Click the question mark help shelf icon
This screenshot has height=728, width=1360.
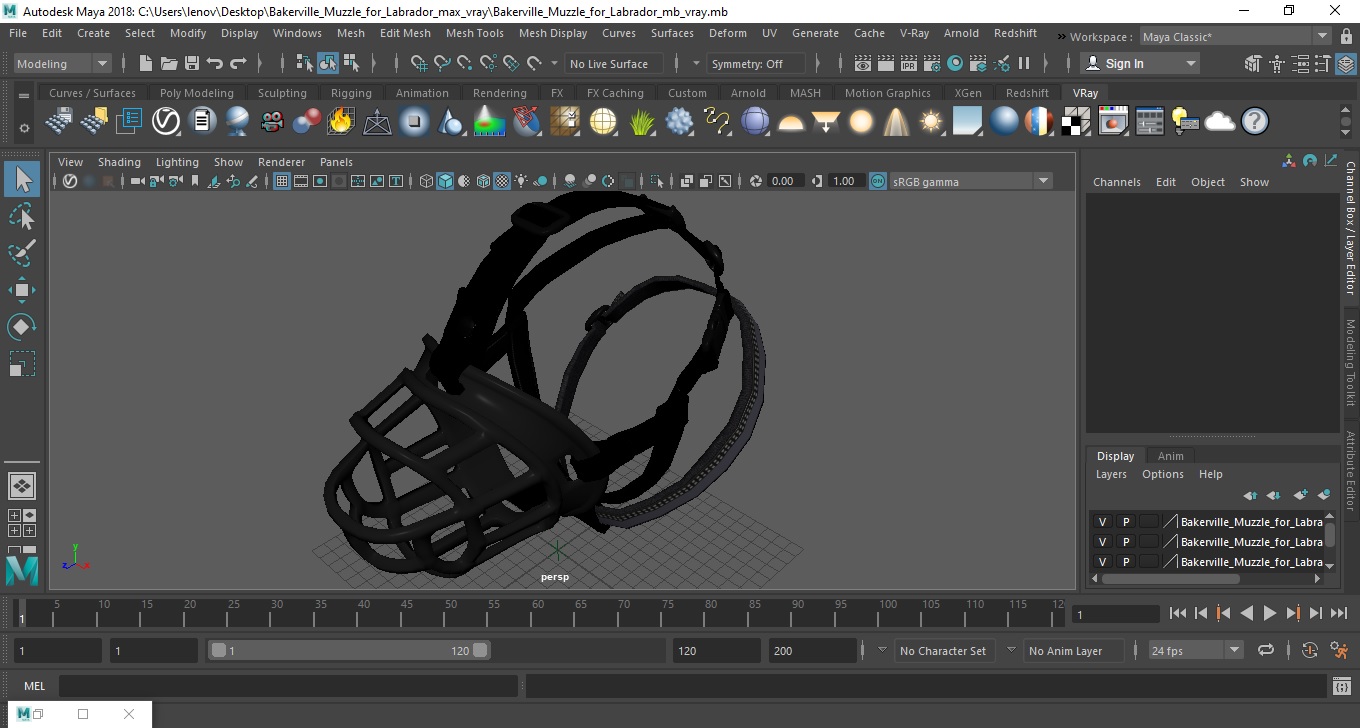tap(1255, 122)
